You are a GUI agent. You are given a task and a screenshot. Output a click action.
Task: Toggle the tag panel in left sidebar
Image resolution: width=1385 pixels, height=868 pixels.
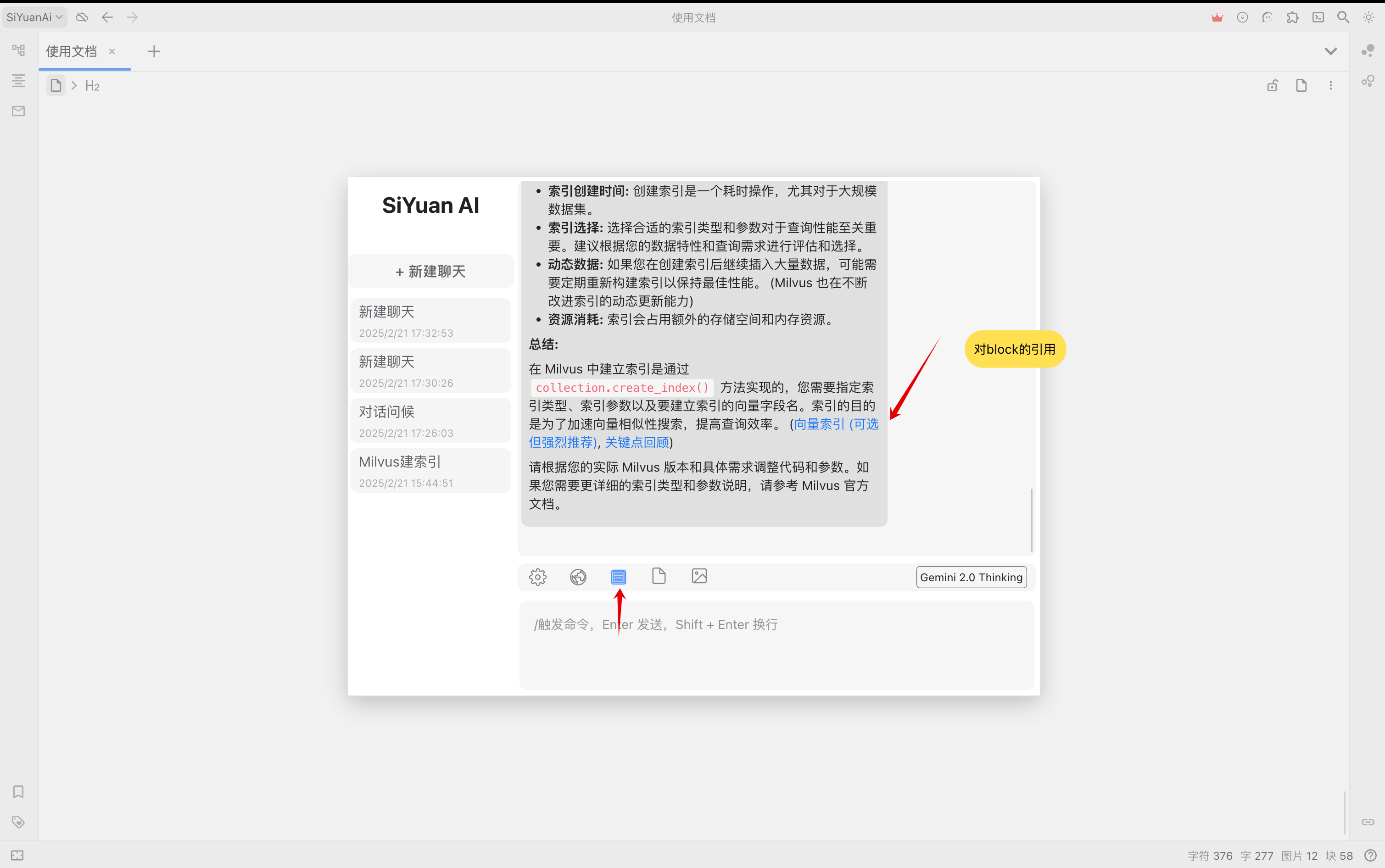(x=18, y=822)
